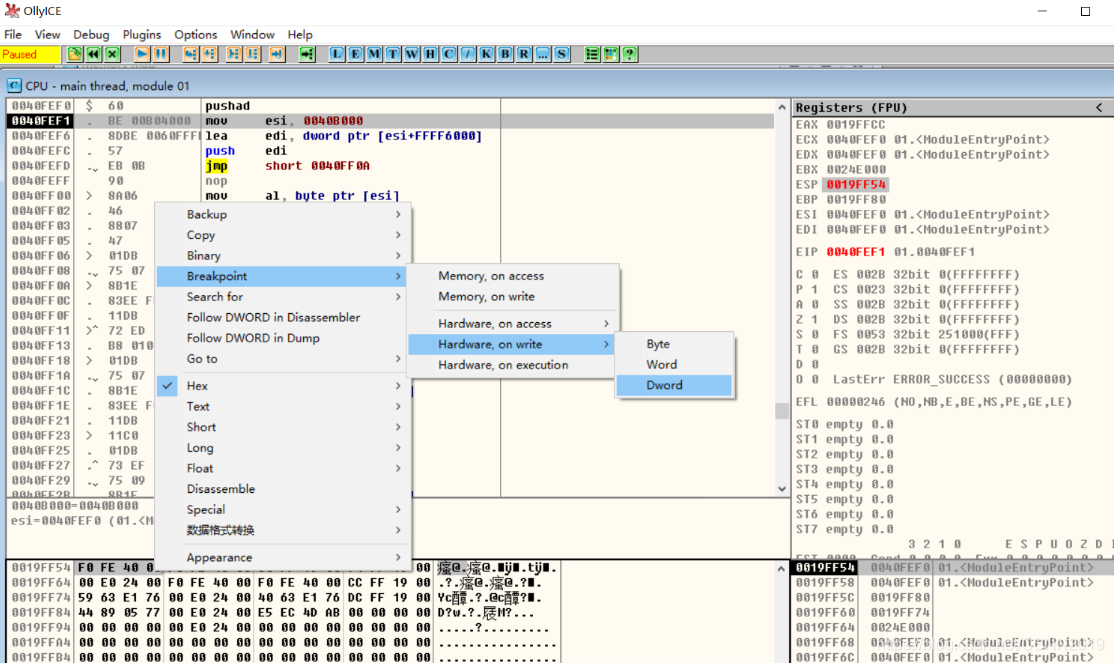Open Memory map with M button

point(374,54)
